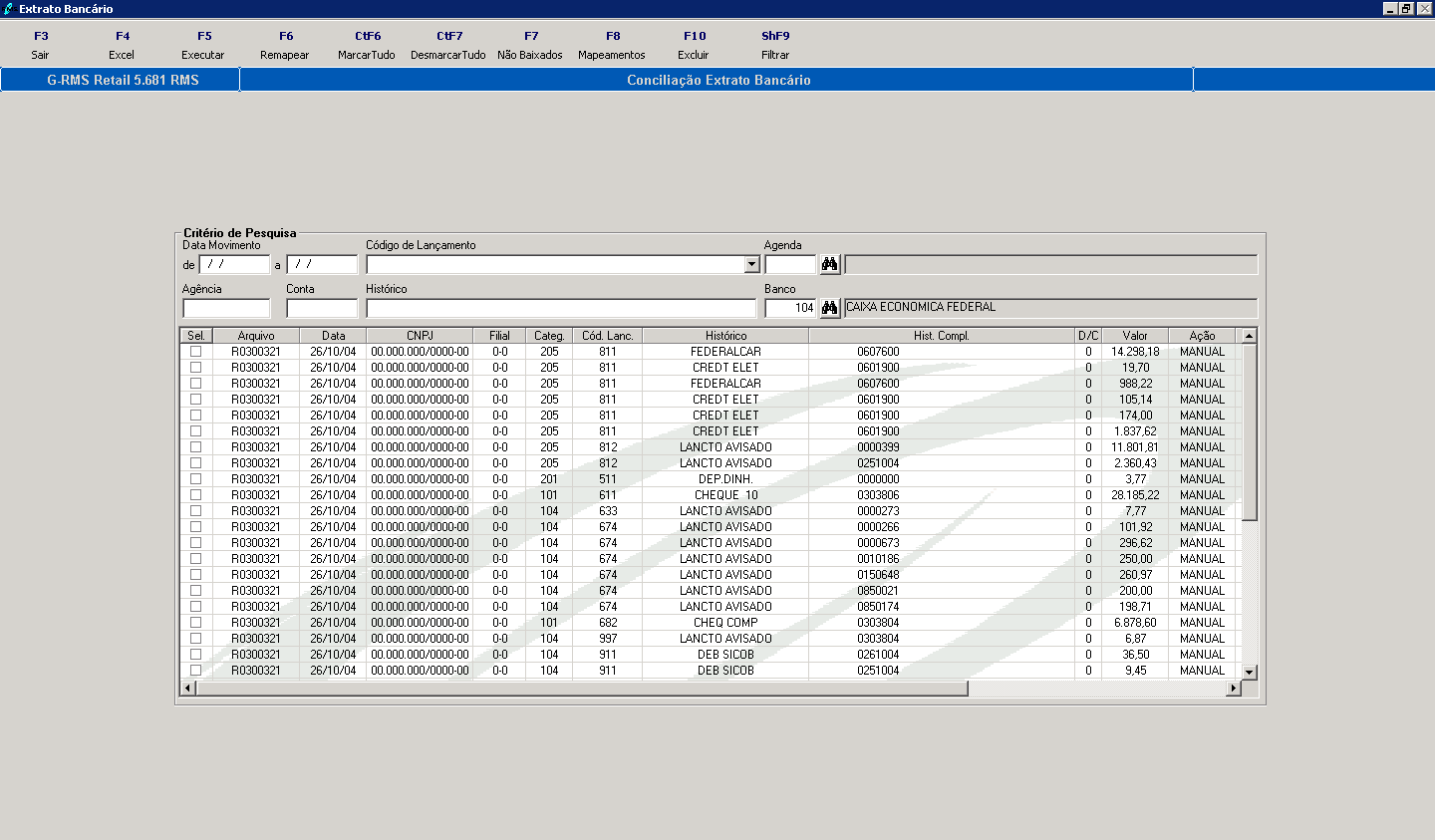Select the Hist. Compl. cell 0000399
This screenshot has height=840, width=1435.
(x=942, y=446)
